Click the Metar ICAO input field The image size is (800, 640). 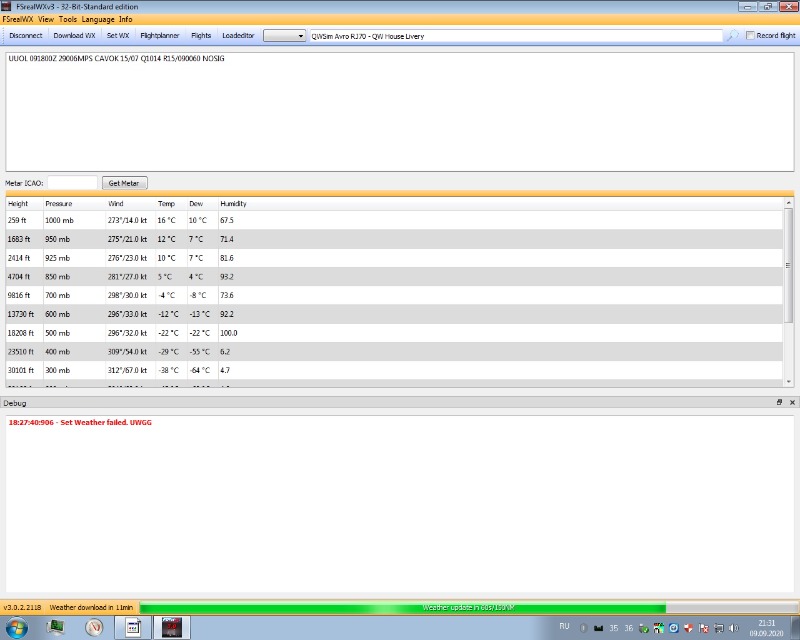coord(72,183)
